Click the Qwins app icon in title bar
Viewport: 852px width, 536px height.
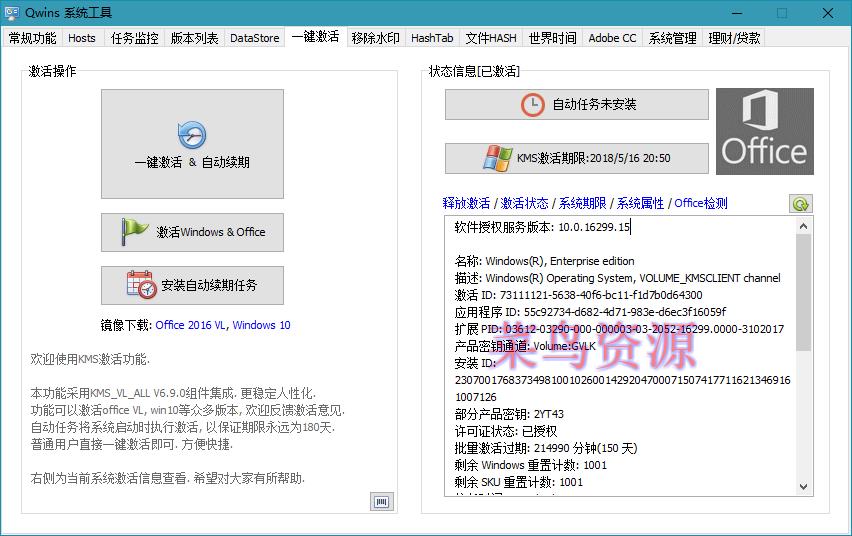click(11, 13)
